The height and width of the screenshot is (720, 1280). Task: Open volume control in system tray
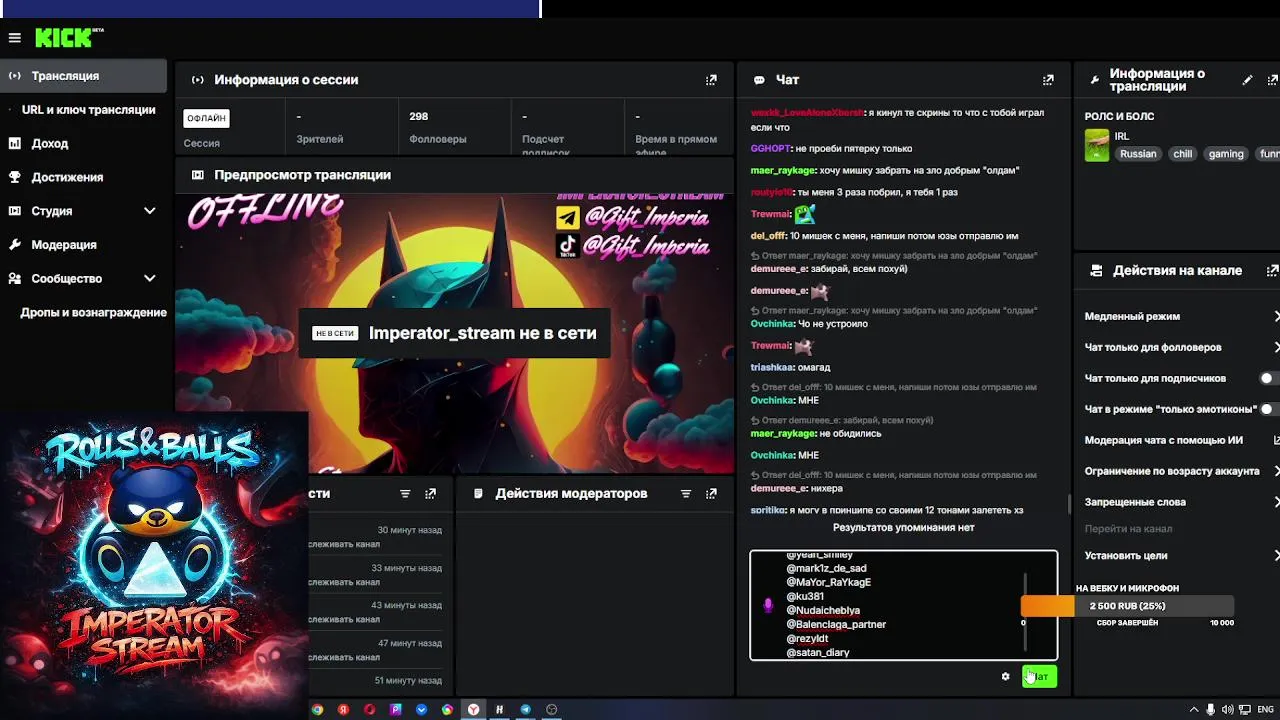click(x=1228, y=710)
